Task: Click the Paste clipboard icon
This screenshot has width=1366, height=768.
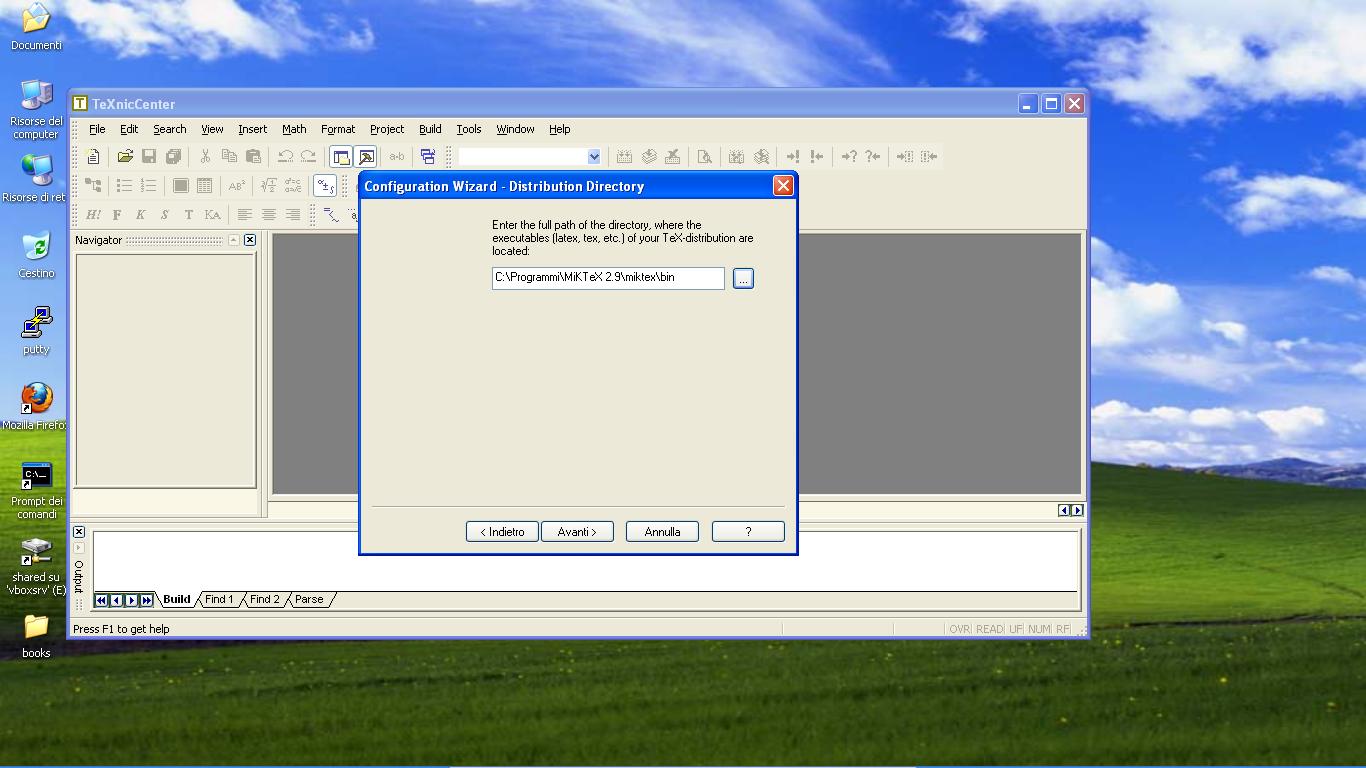Action: click(x=253, y=156)
